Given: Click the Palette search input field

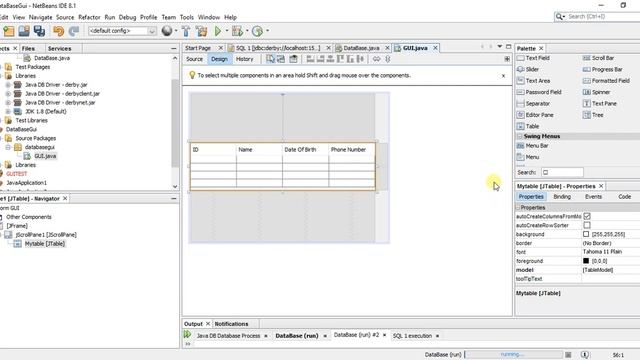Looking at the screenshot, I should (x=562, y=172).
